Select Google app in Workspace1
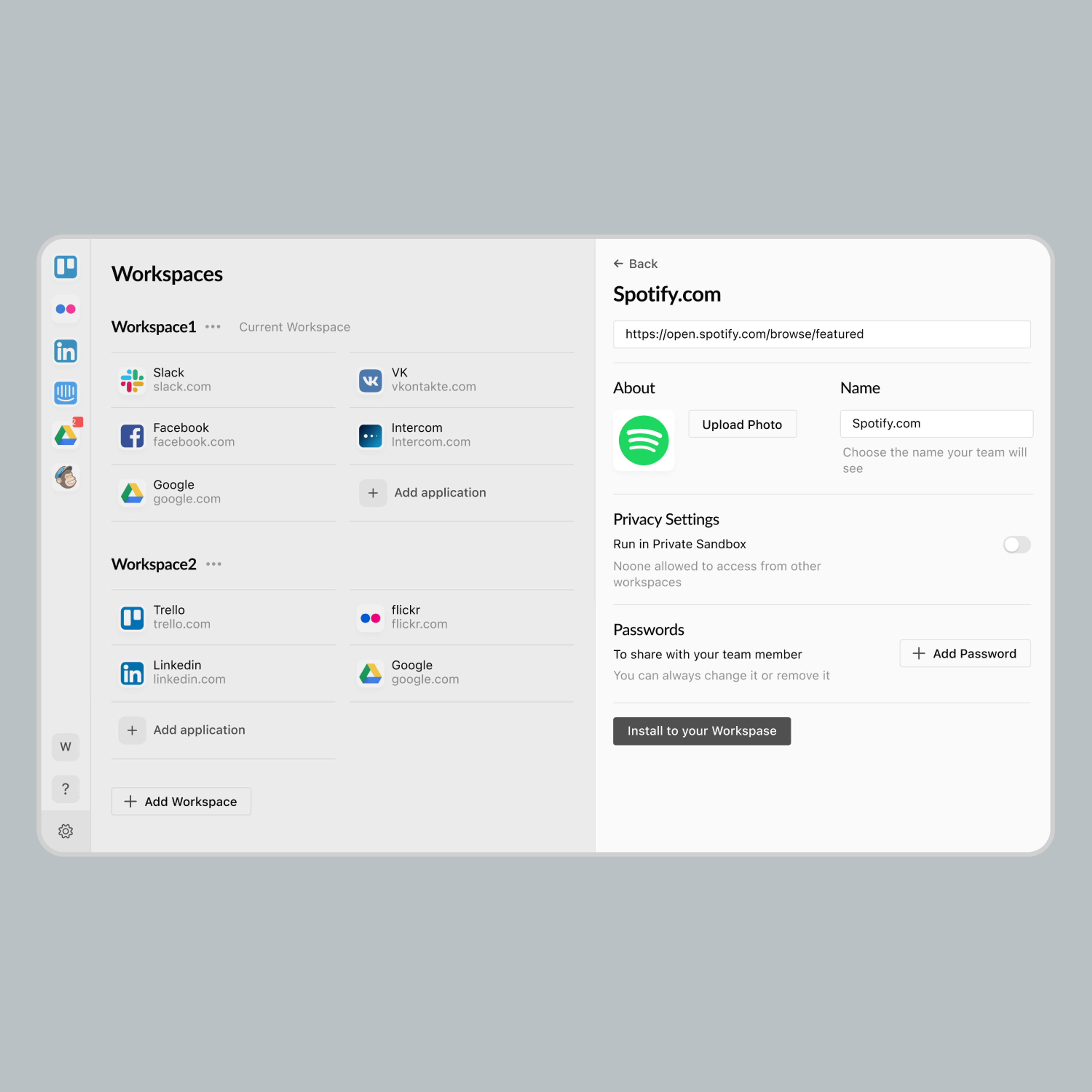Screen dimensions: 1092x1092 [223, 492]
